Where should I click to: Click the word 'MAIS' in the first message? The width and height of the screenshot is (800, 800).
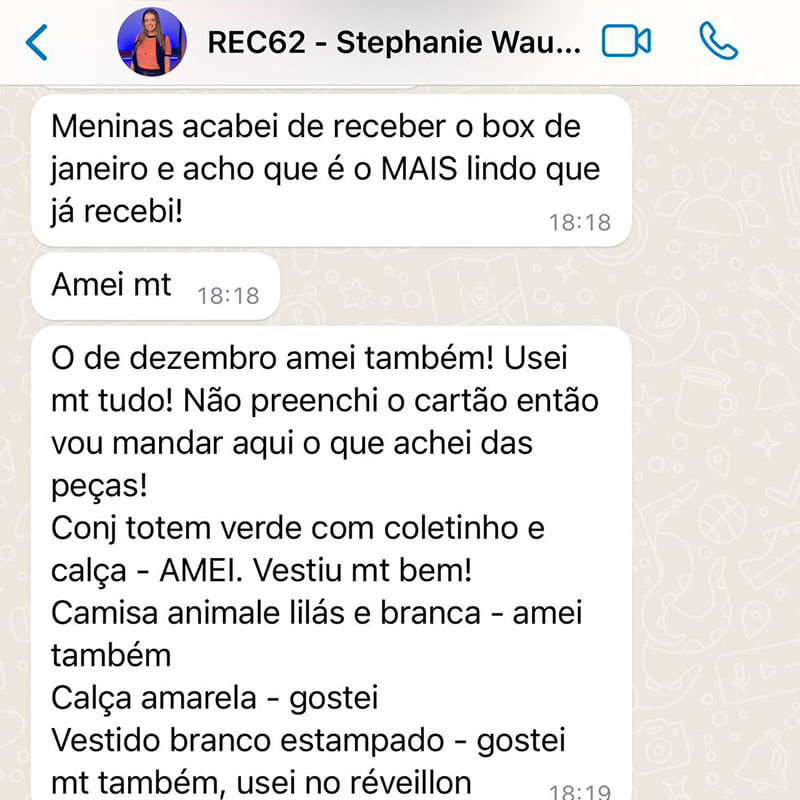419,169
